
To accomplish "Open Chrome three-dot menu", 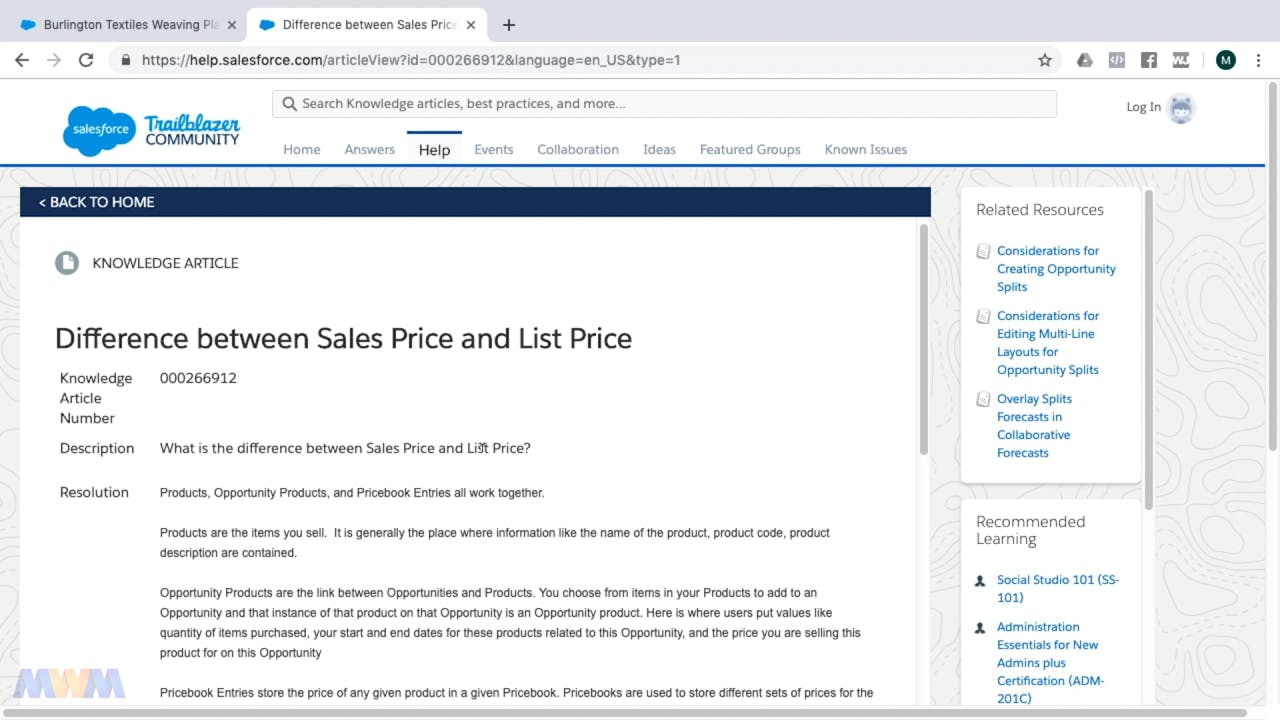I will click(1258, 60).
